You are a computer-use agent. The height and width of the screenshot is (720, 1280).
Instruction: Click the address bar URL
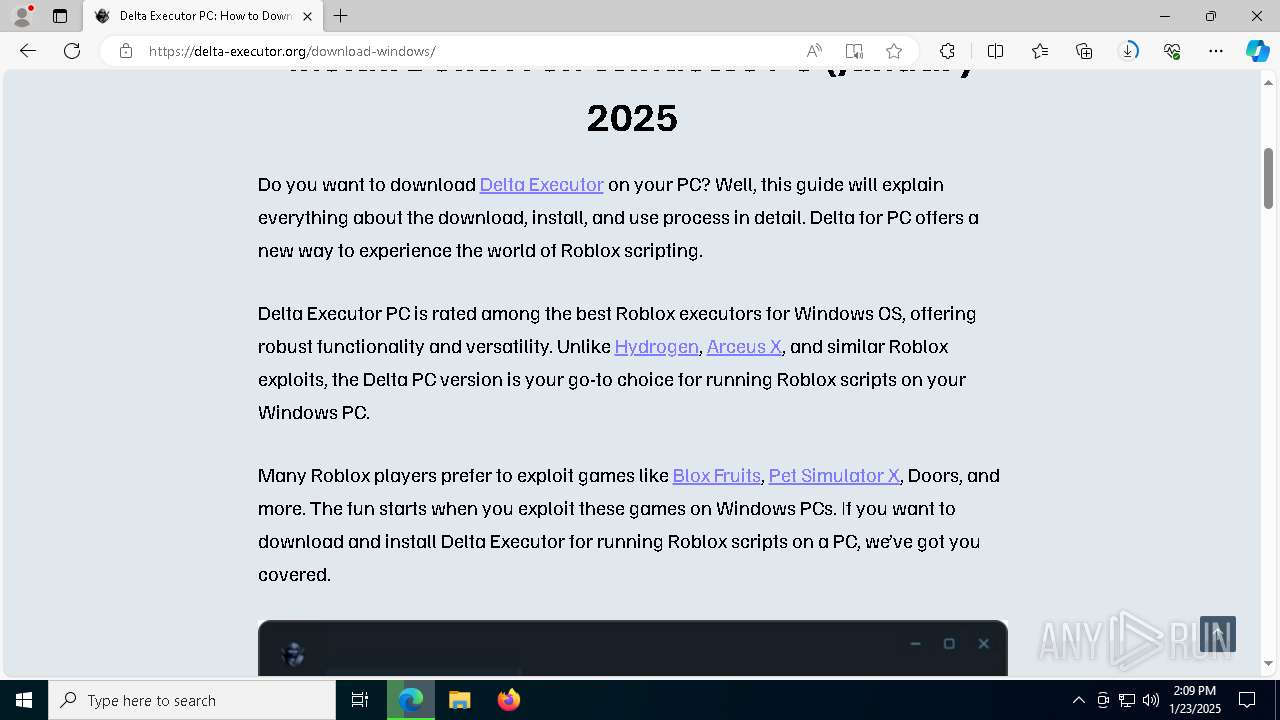292,51
